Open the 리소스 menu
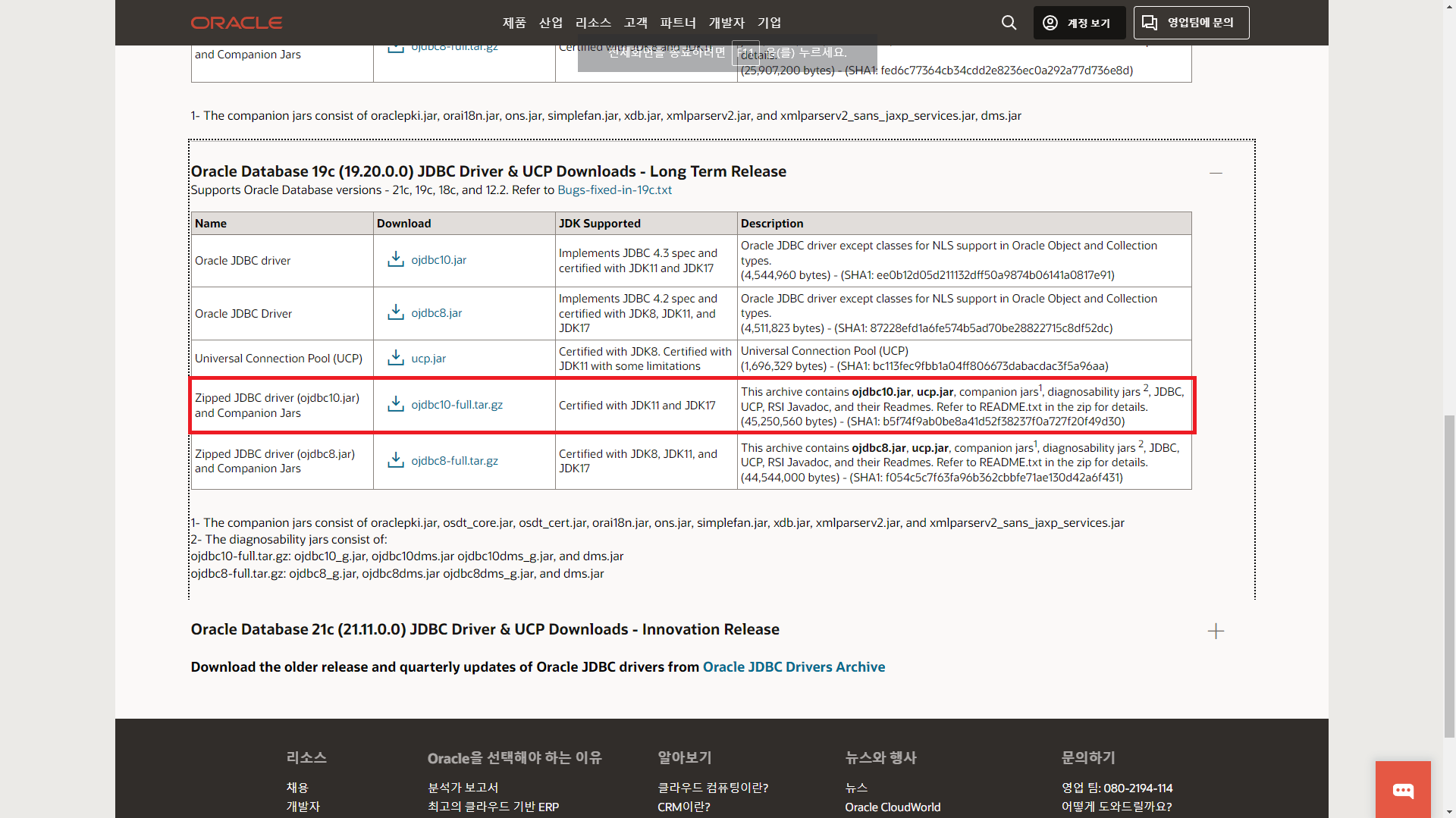This screenshot has width=1456, height=818. click(593, 23)
